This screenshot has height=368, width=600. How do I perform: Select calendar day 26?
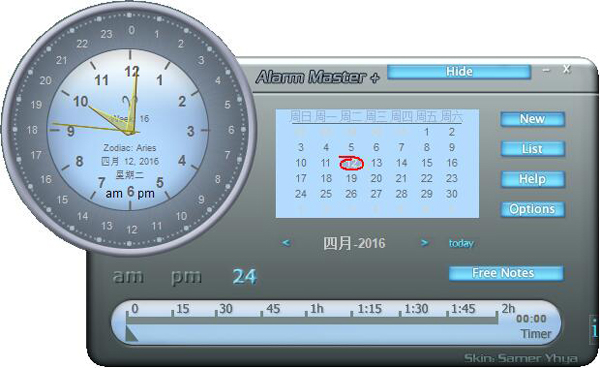tap(351, 194)
